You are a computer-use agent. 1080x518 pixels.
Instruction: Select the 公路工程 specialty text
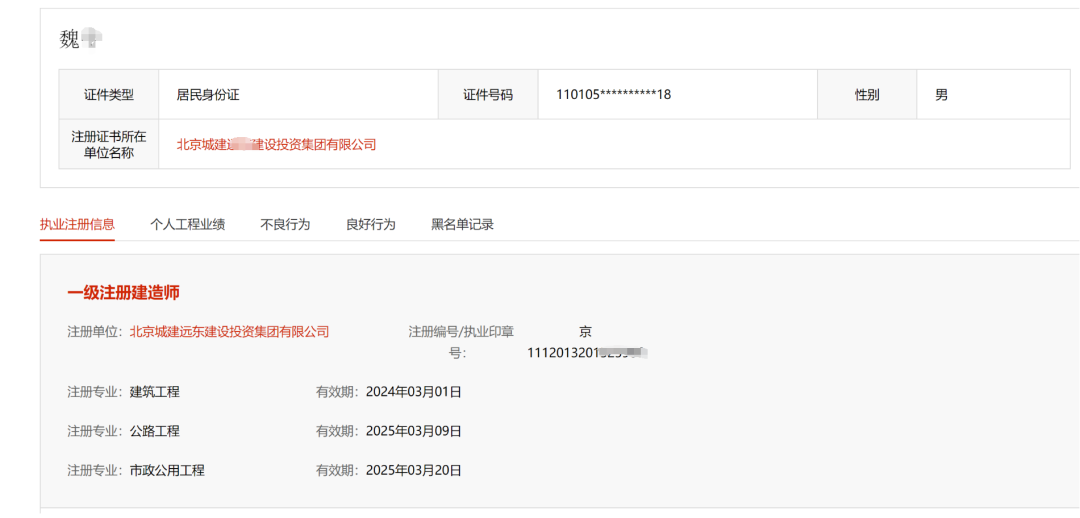155,431
